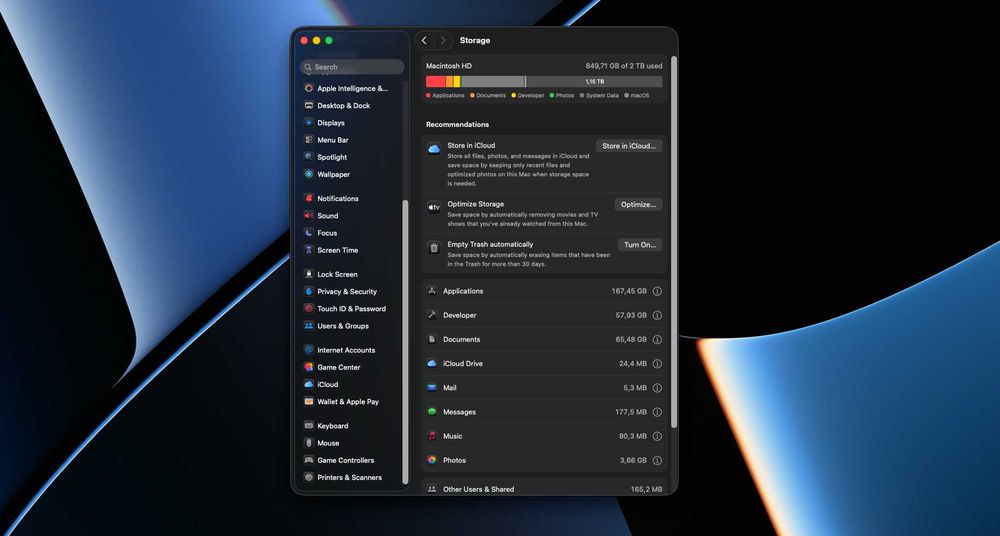
Task: Click the 1,15 TB free space label
Action: pos(595,82)
